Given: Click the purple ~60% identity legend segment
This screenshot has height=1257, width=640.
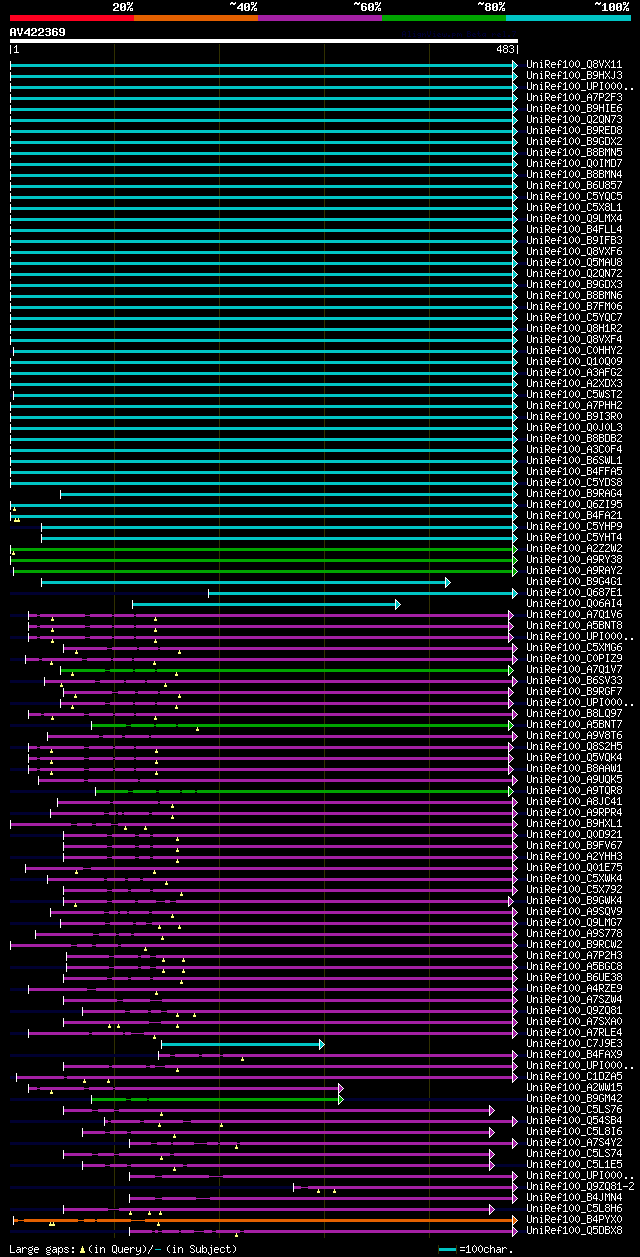Looking at the screenshot, I should [x=320, y=17].
